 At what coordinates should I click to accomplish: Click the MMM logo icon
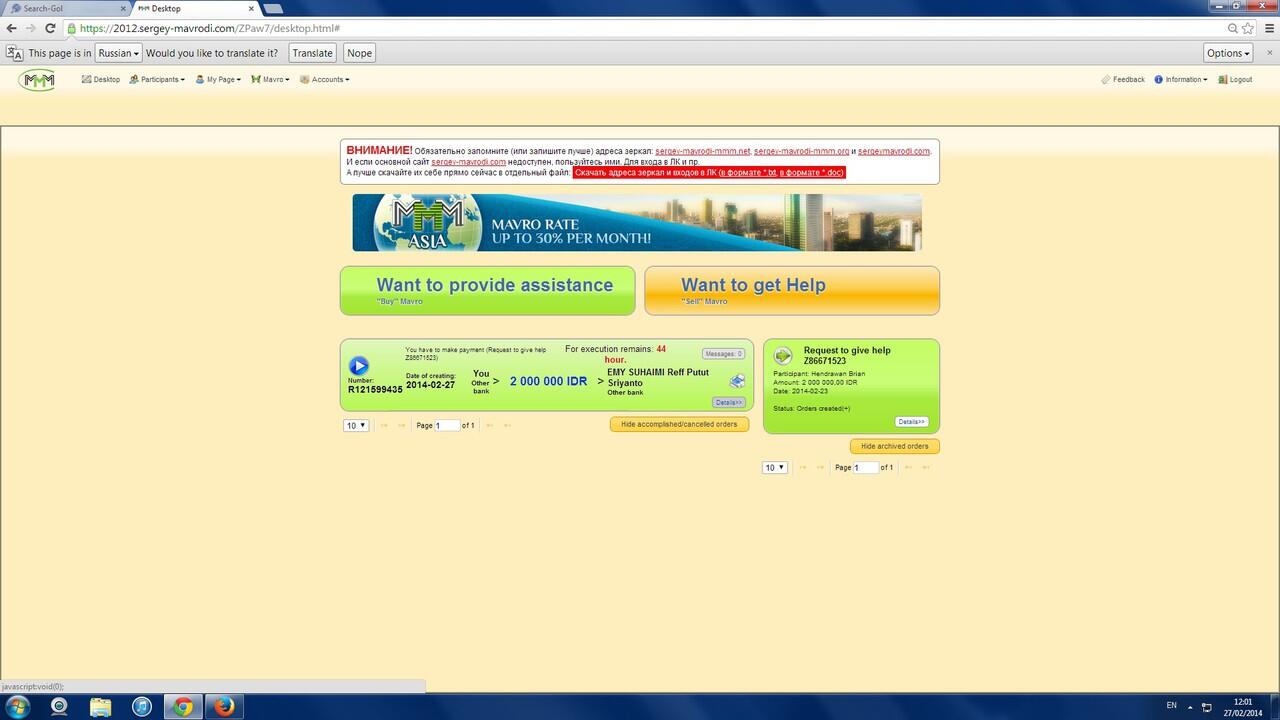pos(38,80)
